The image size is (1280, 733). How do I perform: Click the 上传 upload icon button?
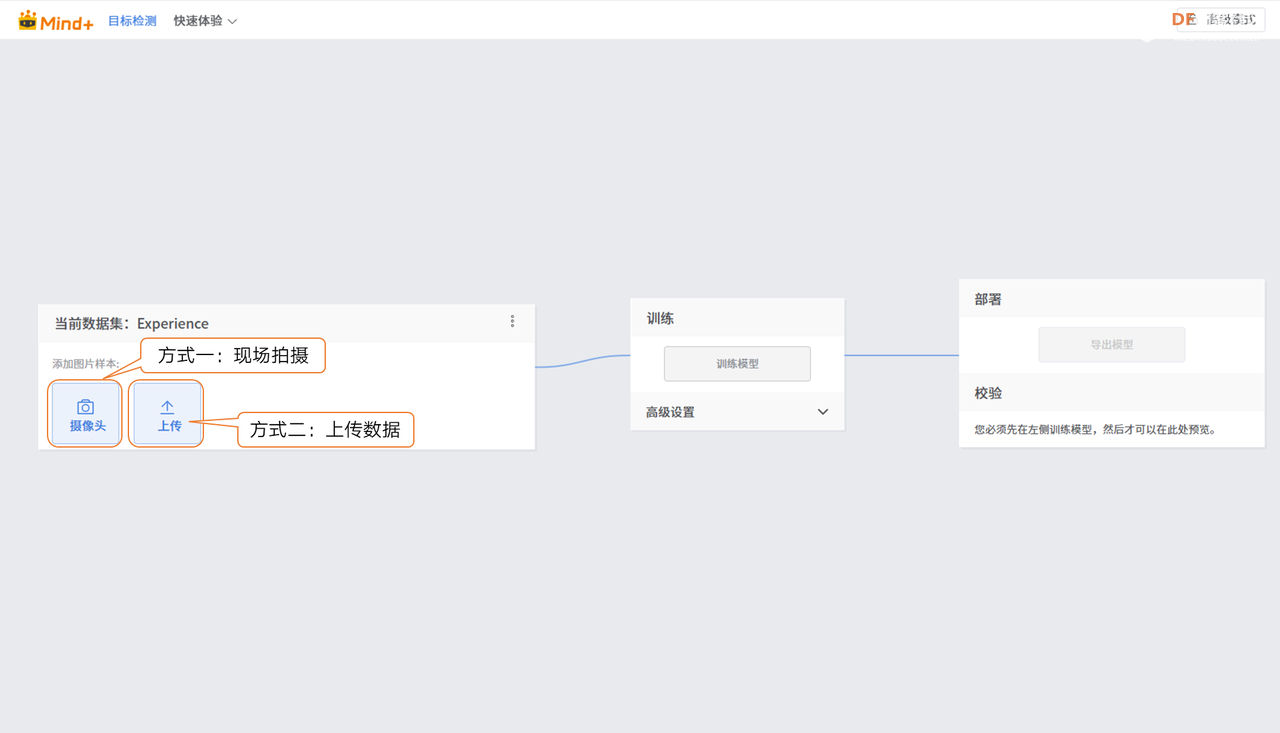click(166, 413)
